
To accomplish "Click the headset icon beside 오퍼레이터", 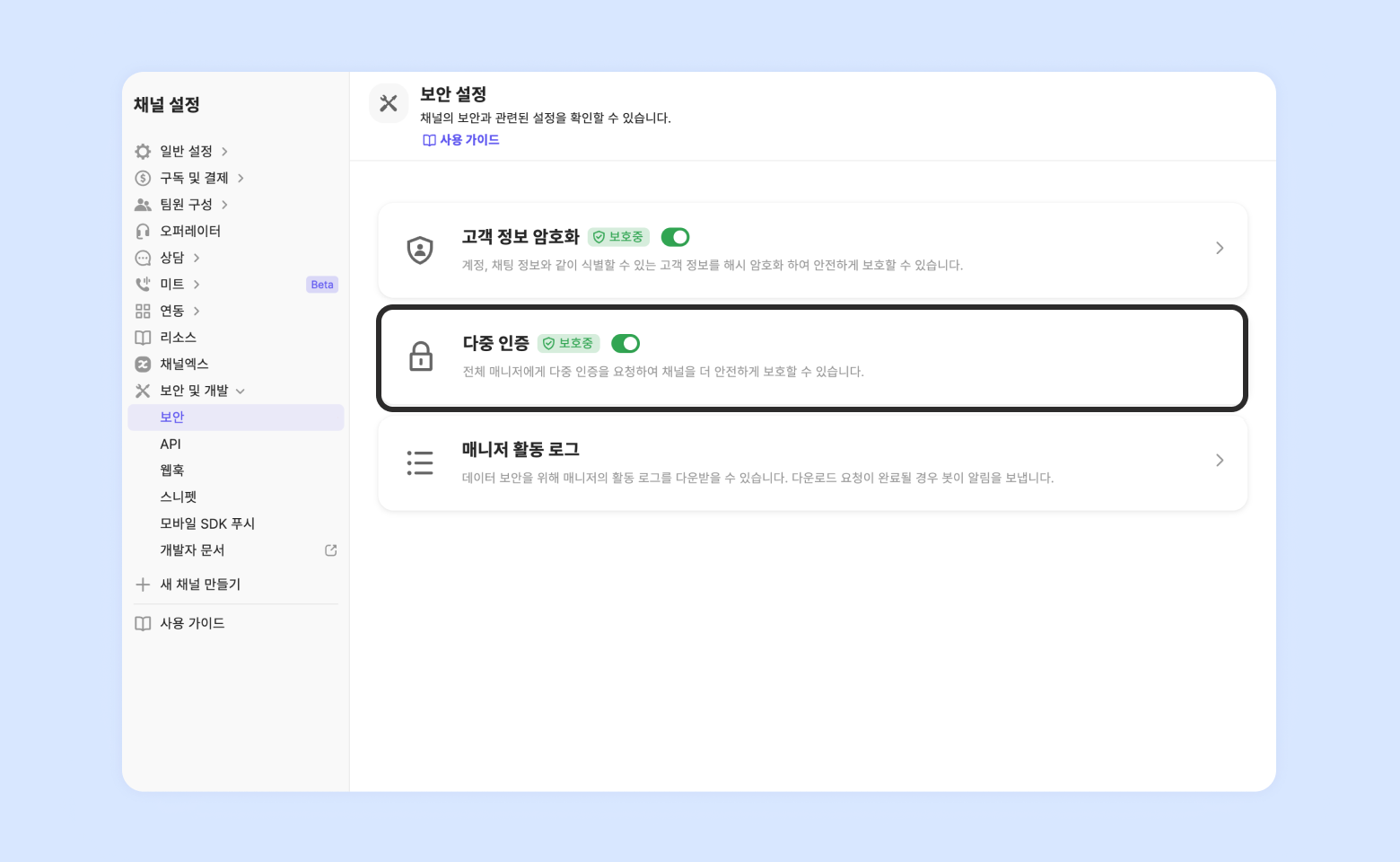I will (x=143, y=232).
